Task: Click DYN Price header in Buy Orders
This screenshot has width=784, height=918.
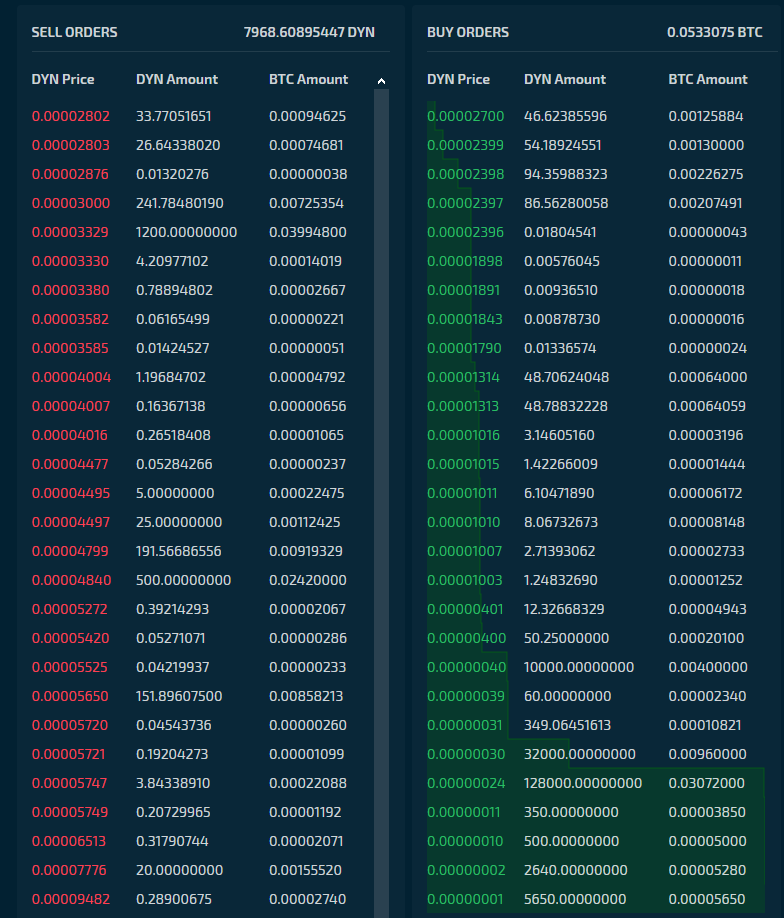Action: tap(458, 79)
